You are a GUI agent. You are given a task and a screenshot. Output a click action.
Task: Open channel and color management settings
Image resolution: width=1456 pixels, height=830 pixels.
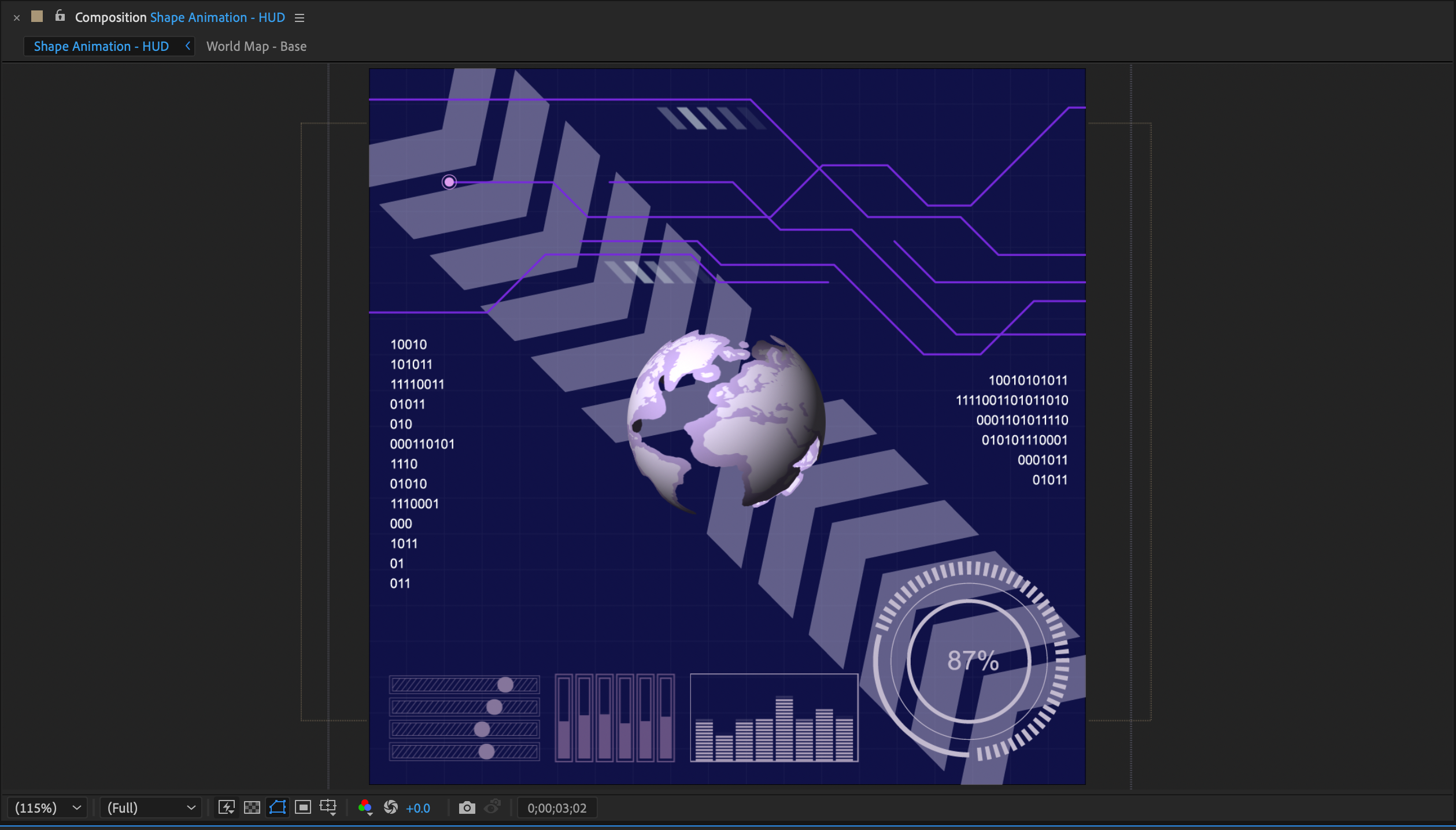(x=365, y=807)
